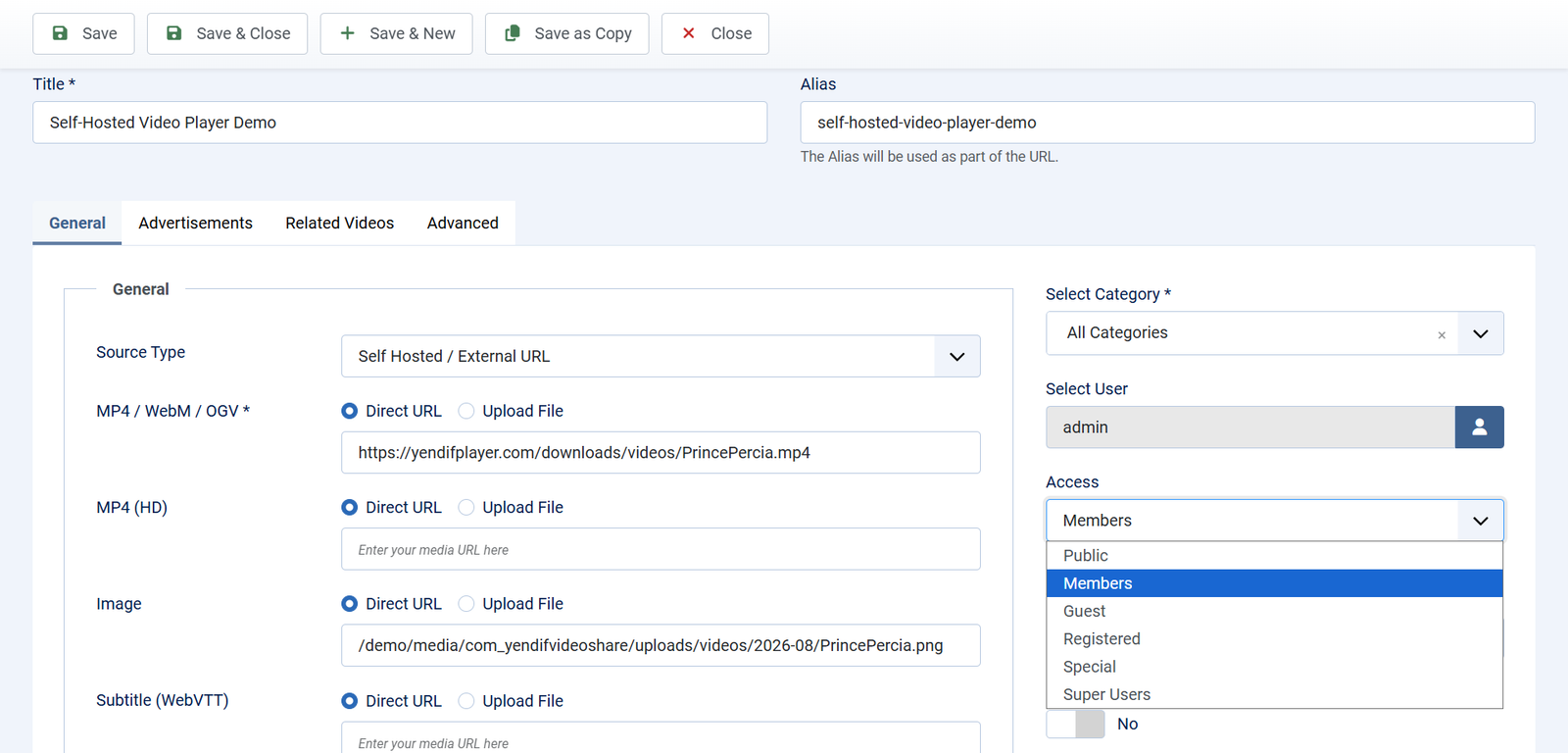Focus the Alias input field
This screenshot has height=753, width=1568.
[x=1167, y=123]
